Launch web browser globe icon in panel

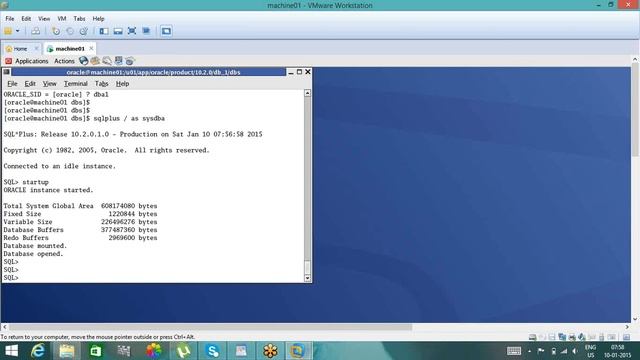(x=84, y=61)
